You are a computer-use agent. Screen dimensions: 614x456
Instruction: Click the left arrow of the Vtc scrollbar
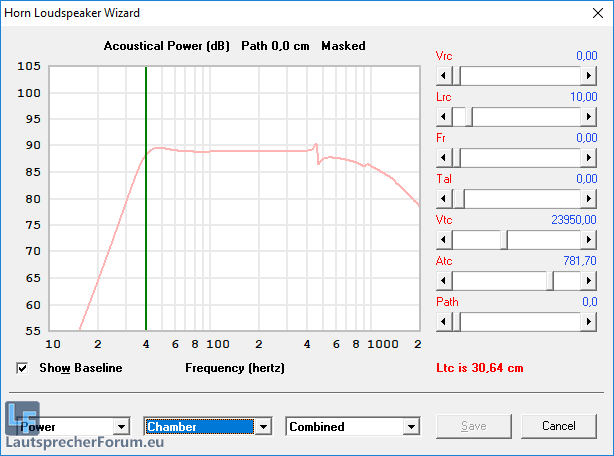(444, 239)
